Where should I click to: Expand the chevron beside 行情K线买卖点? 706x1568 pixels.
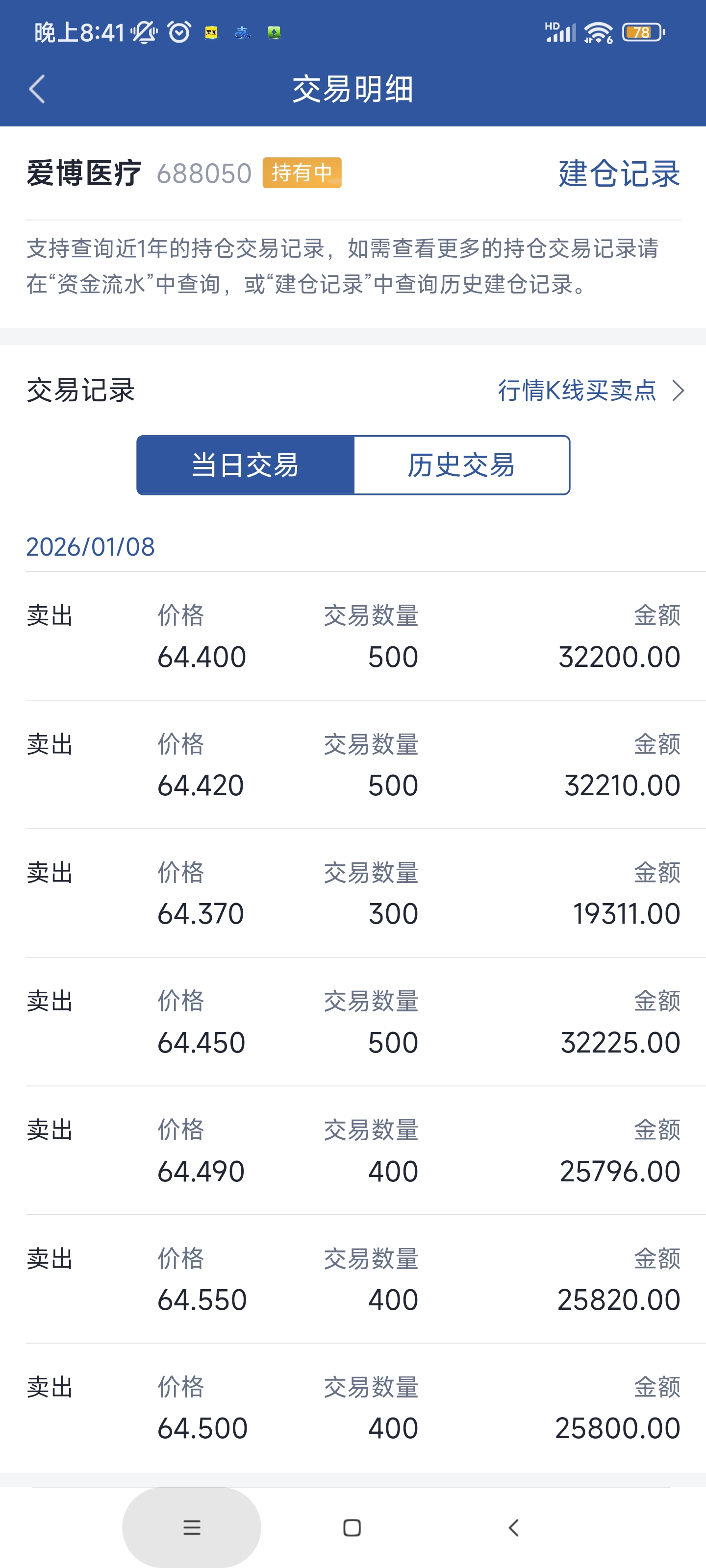(678, 390)
